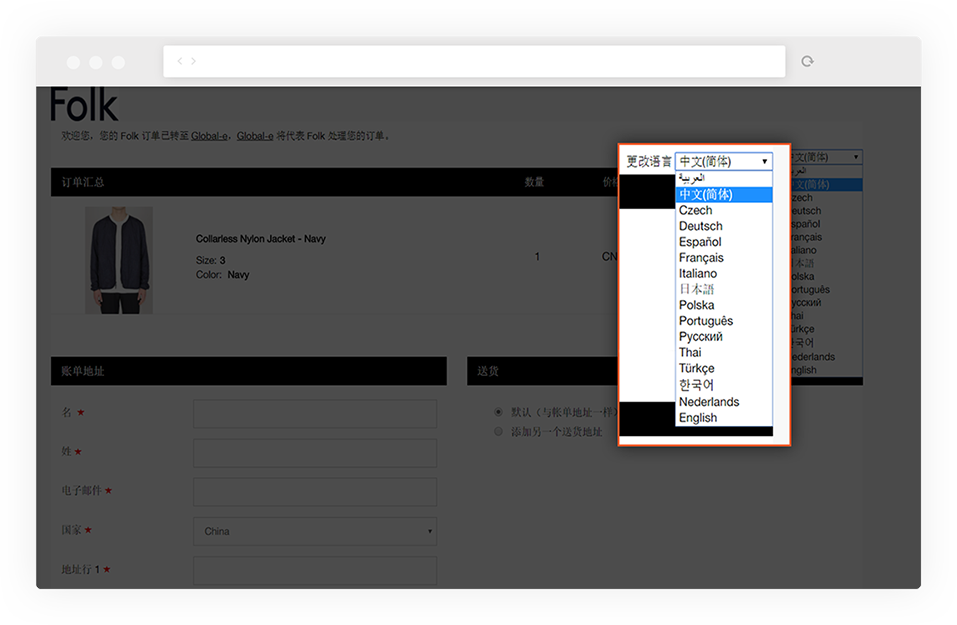Select 中文(简体) option in the list
This screenshot has height=625, width=957.
[724, 194]
